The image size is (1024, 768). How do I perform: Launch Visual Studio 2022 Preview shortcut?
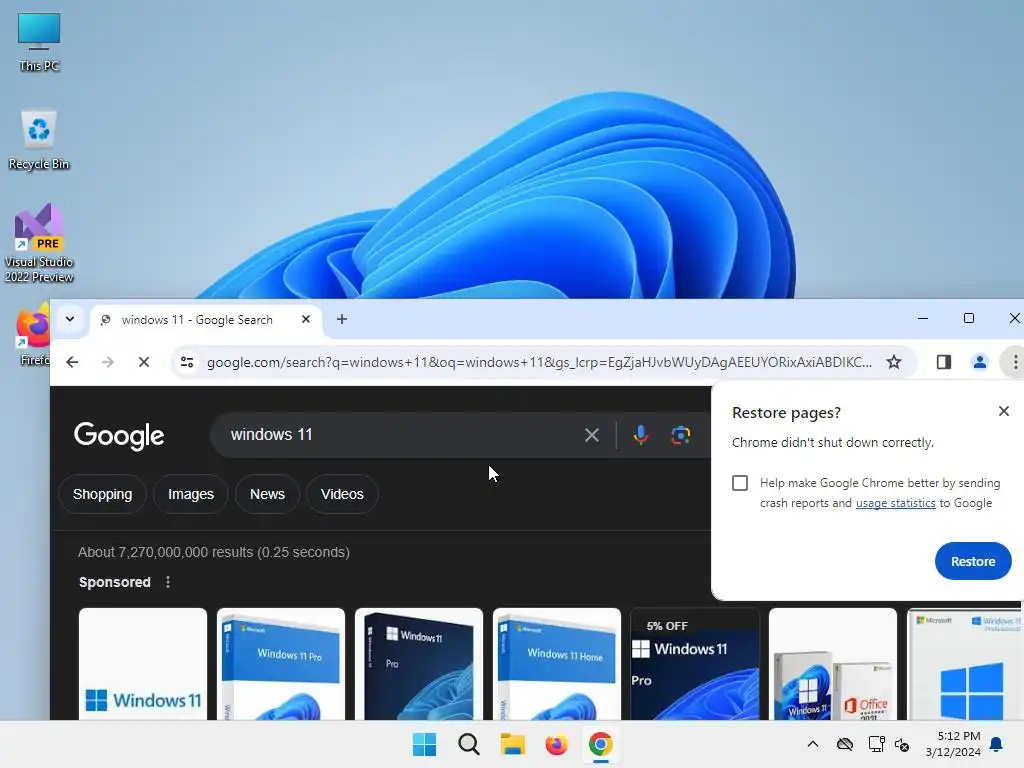click(x=39, y=244)
